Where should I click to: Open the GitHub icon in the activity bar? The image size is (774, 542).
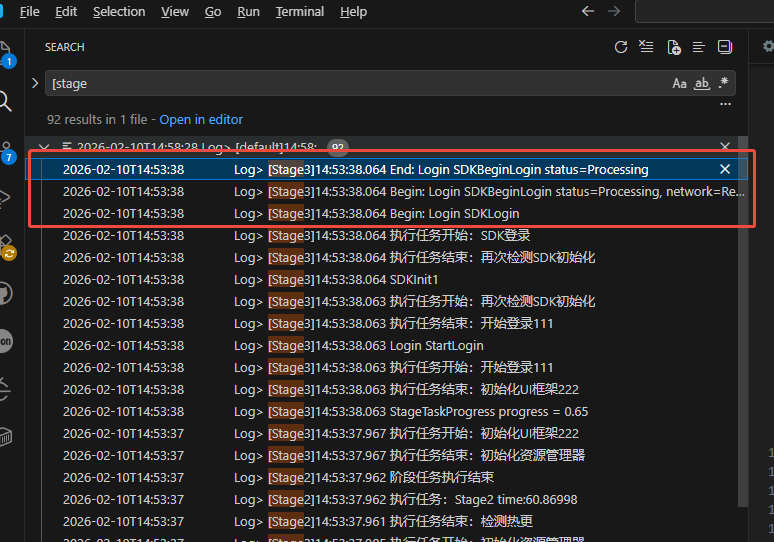(6, 293)
